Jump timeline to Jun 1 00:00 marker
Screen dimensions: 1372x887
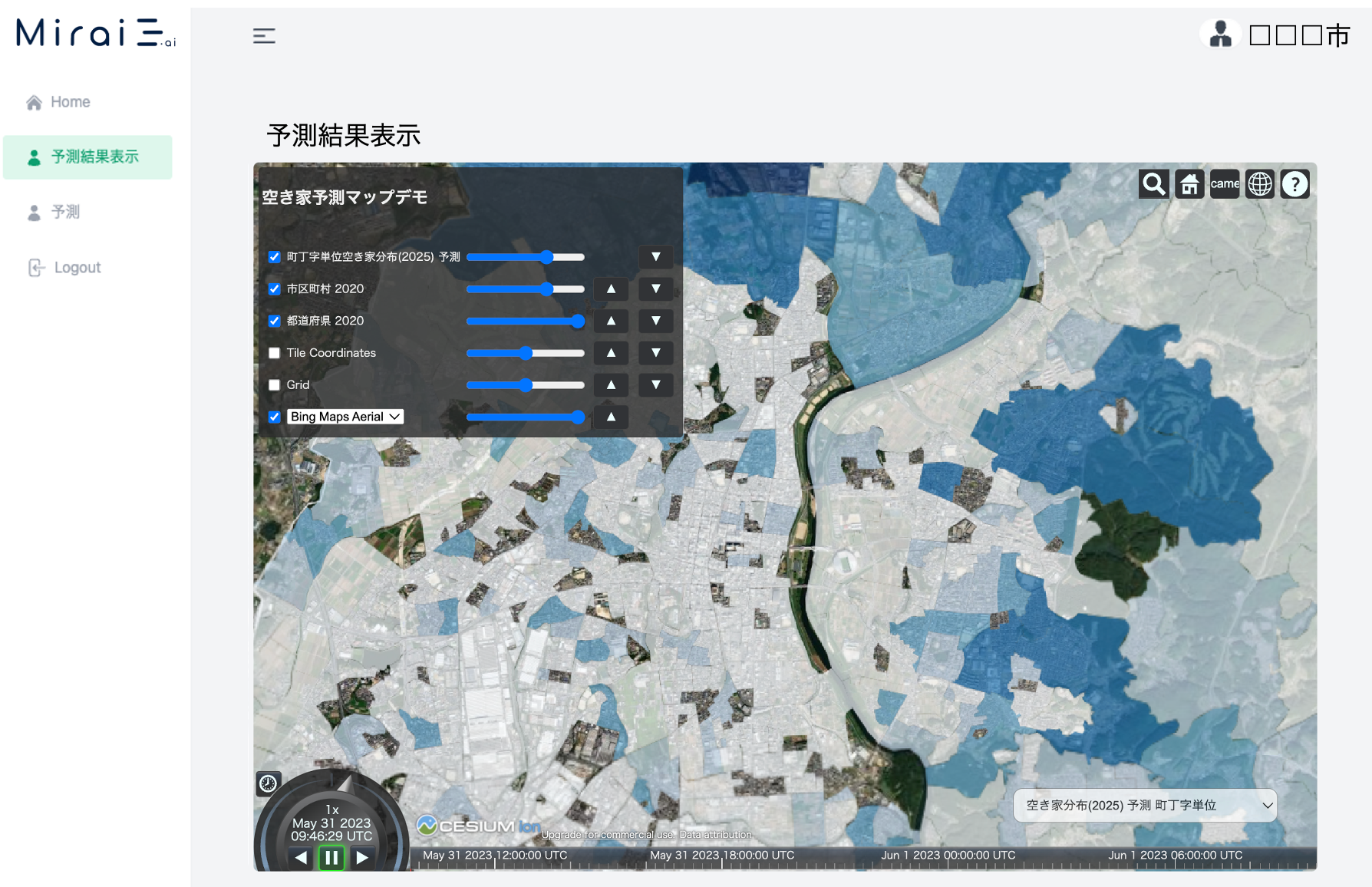click(x=948, y=856)
